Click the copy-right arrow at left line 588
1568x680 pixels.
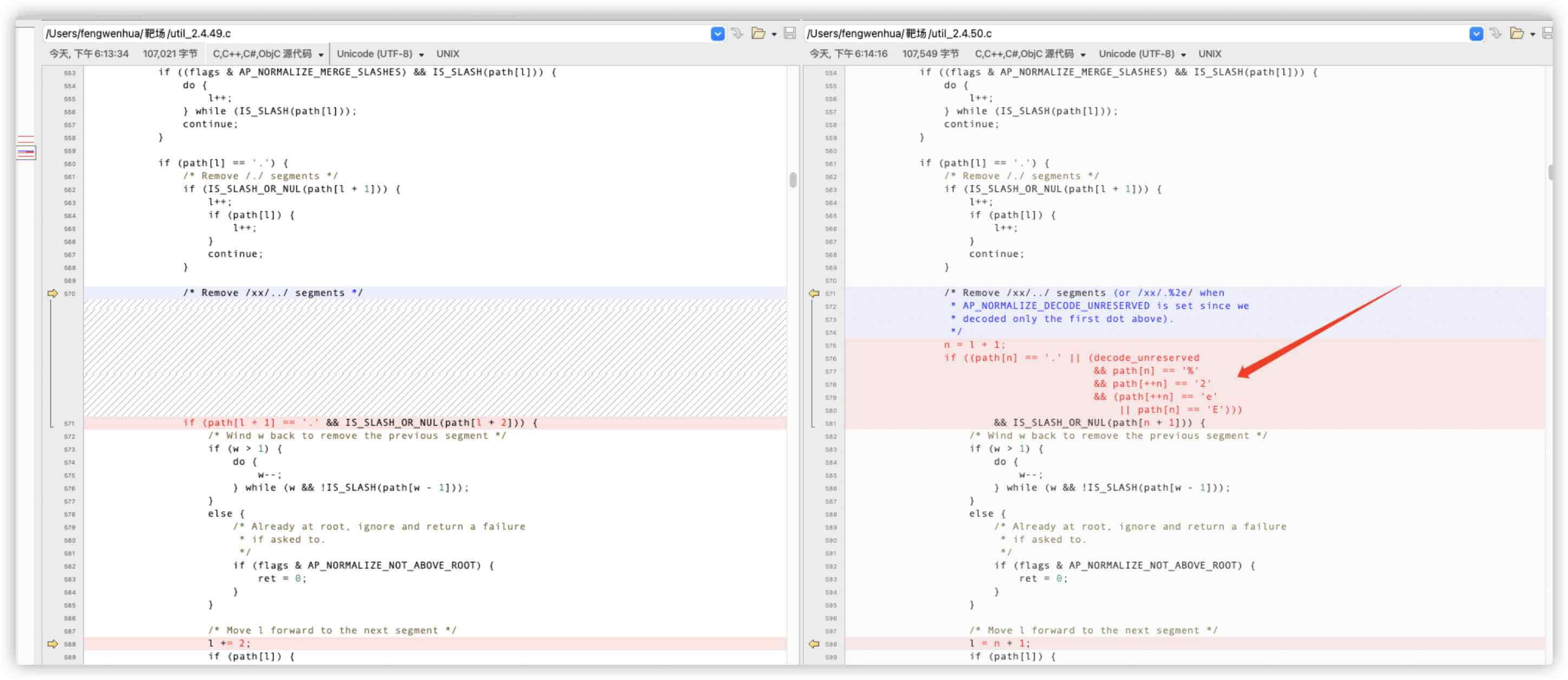53,644
